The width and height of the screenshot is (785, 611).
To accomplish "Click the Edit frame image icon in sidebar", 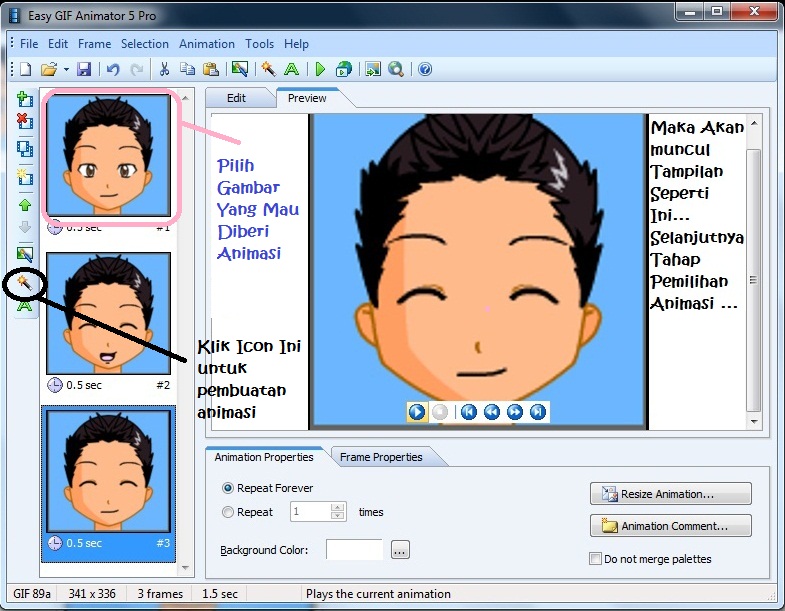I will (25, 254).
